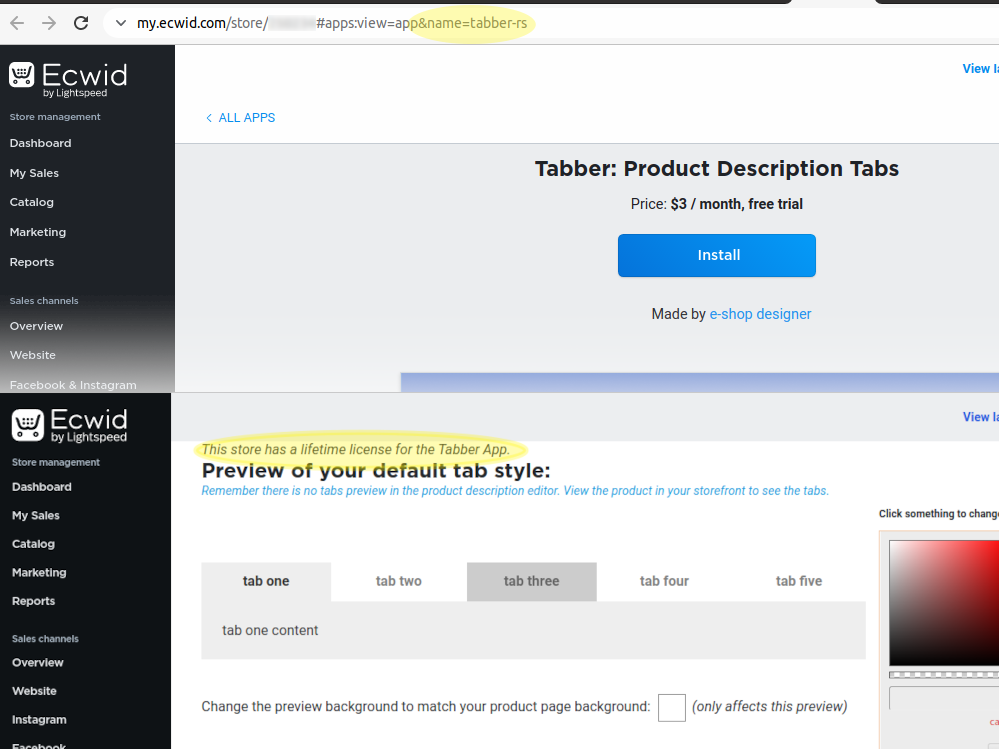
Task: Open Dashboard in the upper sidebar
Action: (40, 143)
